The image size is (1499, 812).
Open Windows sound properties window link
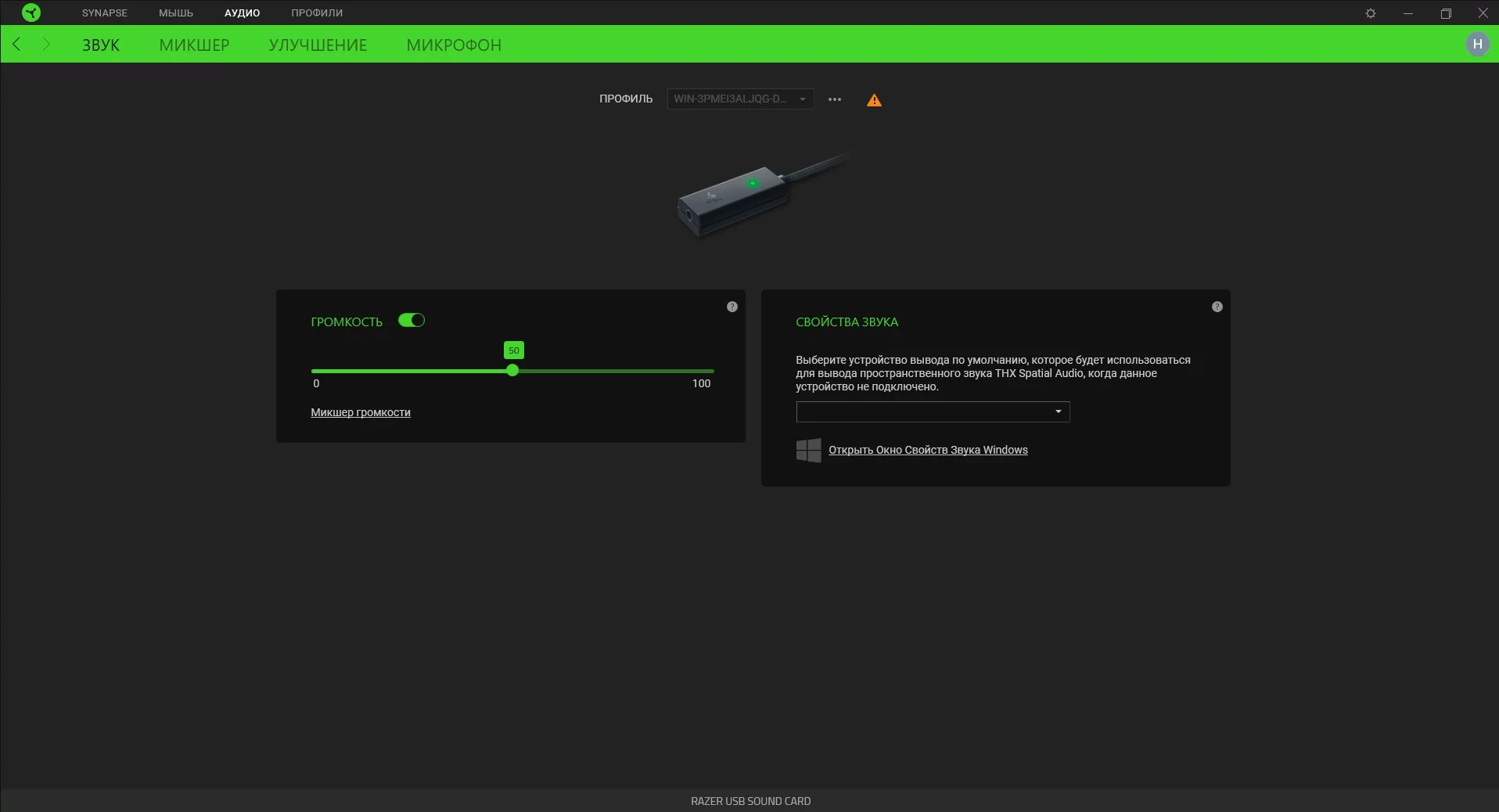(928, 450)
